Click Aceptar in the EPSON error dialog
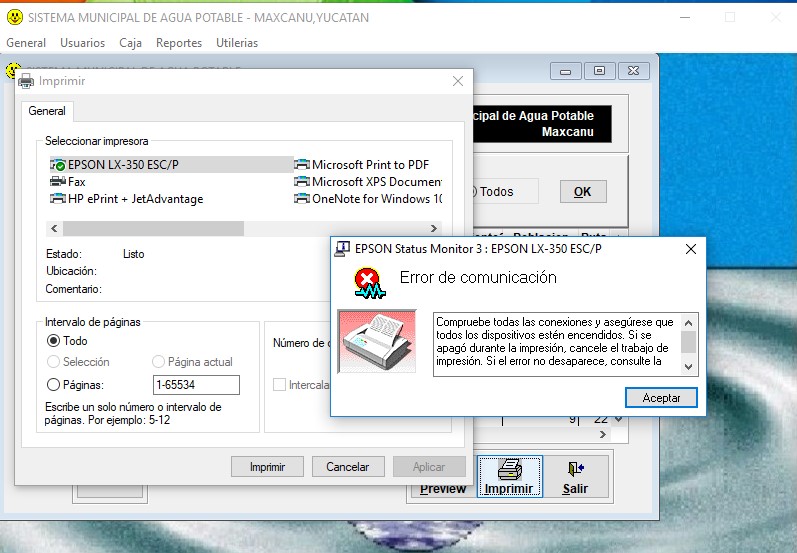797x553 pixels. click(661, 398)
